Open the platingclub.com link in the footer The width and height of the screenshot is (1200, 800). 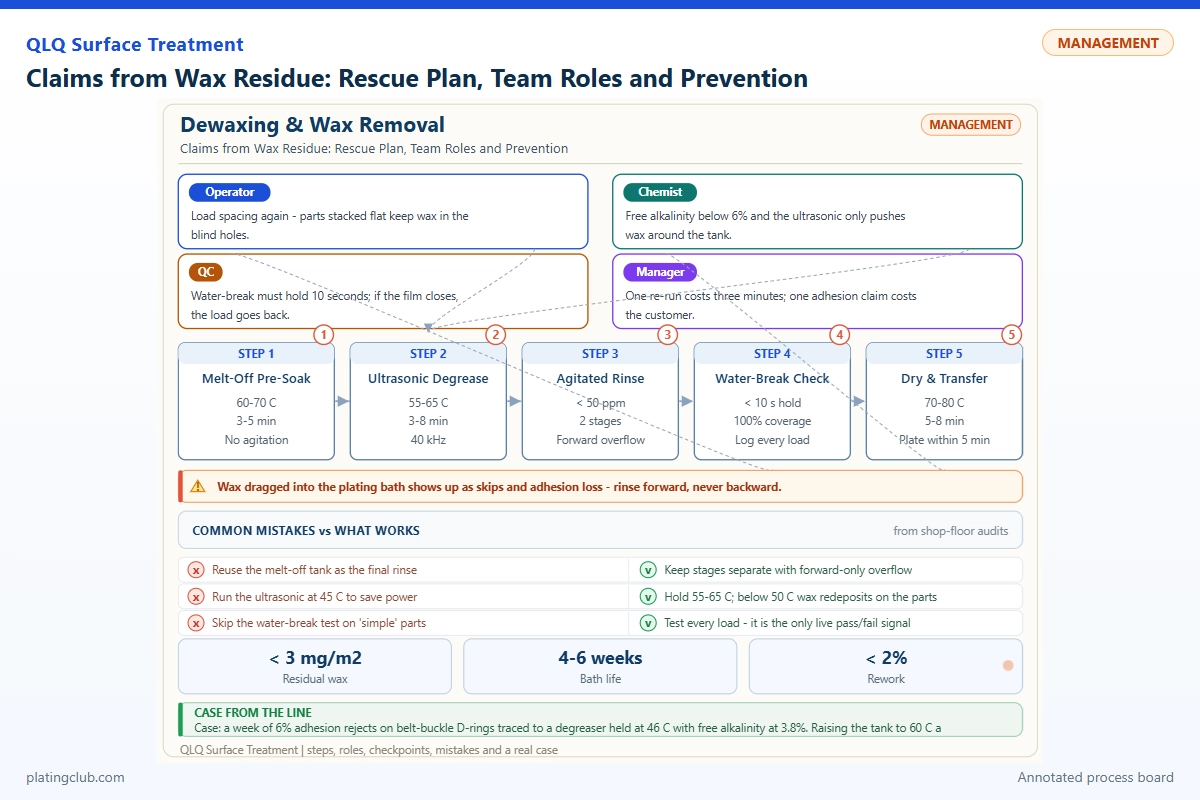pos(75,777)
